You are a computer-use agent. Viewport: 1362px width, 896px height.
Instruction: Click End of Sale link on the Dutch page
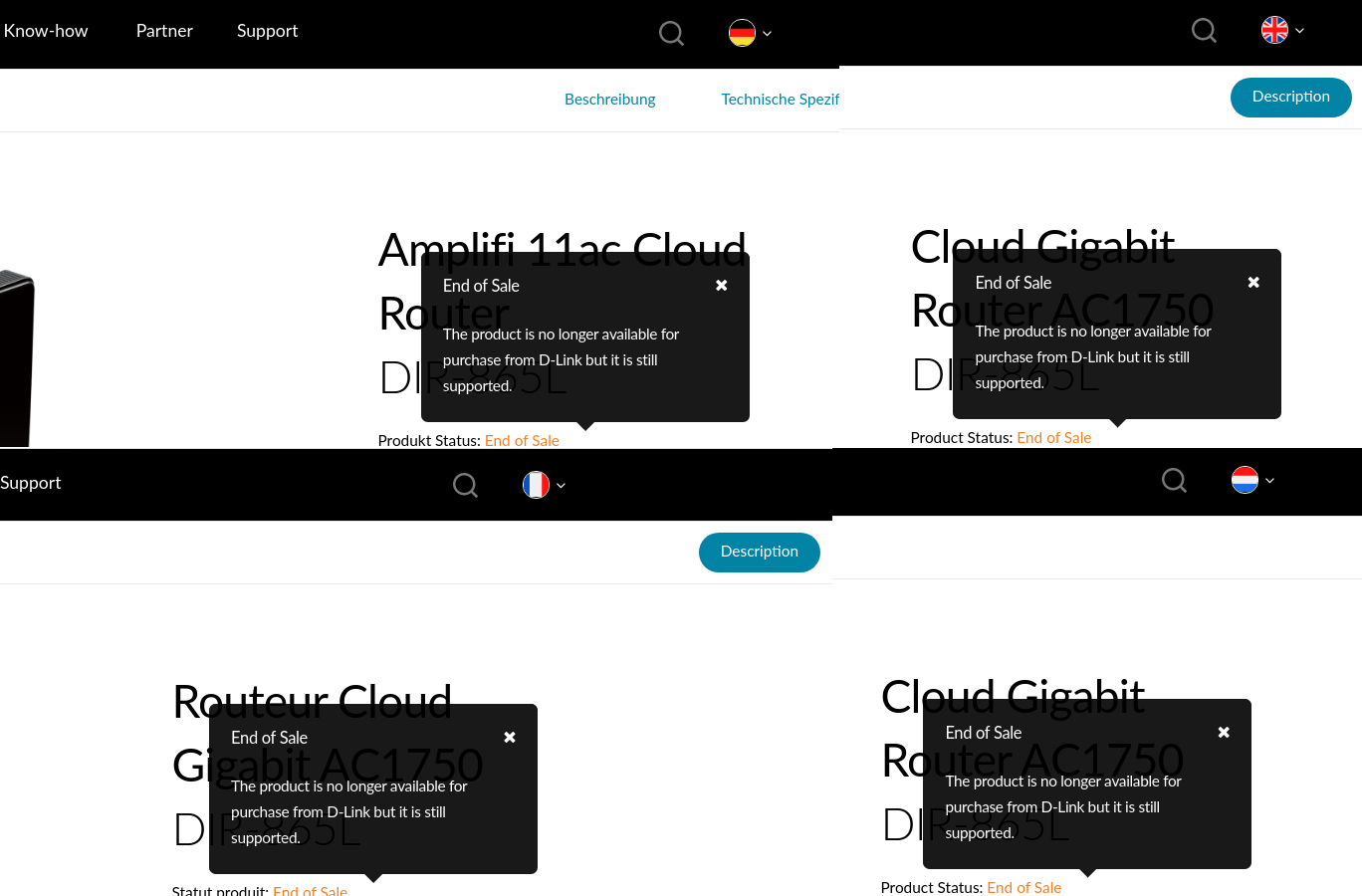(x=1024, y=888)
